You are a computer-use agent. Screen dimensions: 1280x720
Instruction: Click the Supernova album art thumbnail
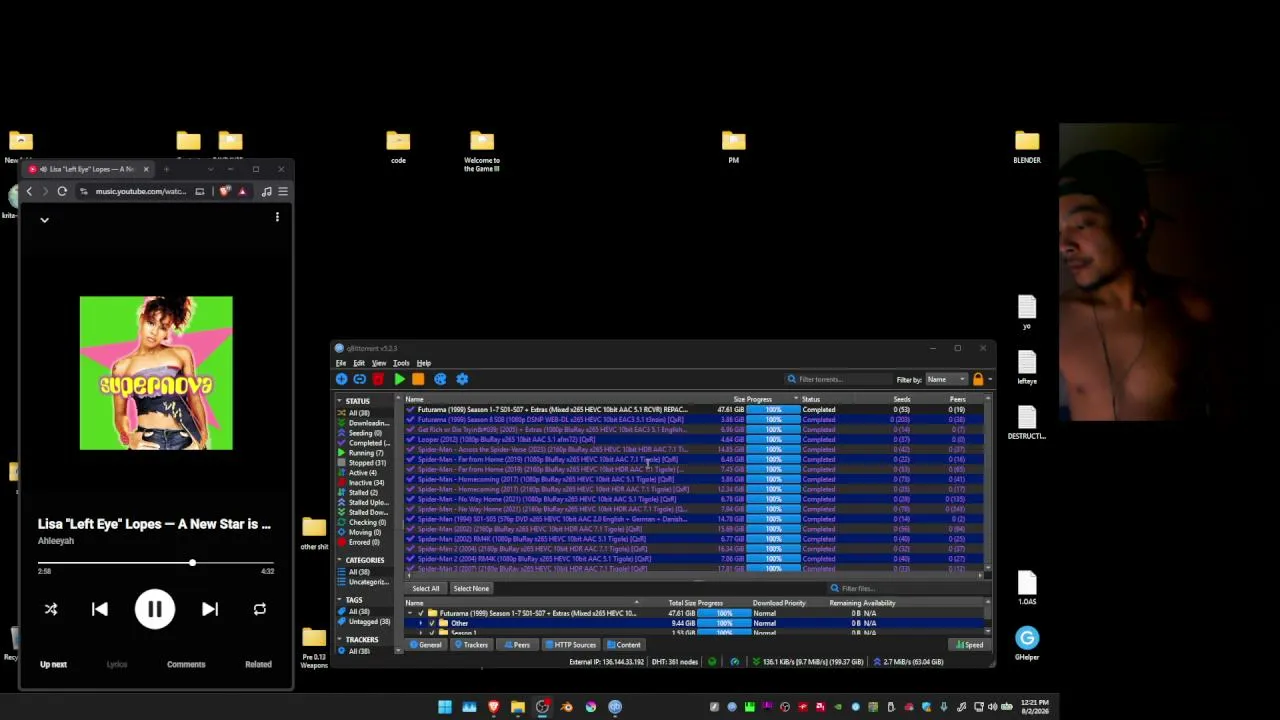coord(156,373)
